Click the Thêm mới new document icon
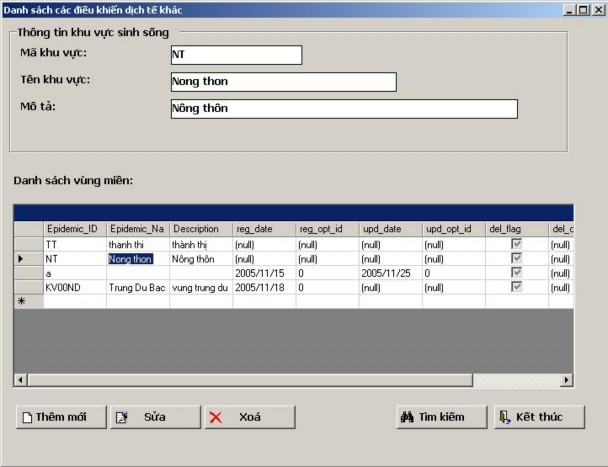The width and height of the screenshot is (608, 467). (x=27, y=417)
